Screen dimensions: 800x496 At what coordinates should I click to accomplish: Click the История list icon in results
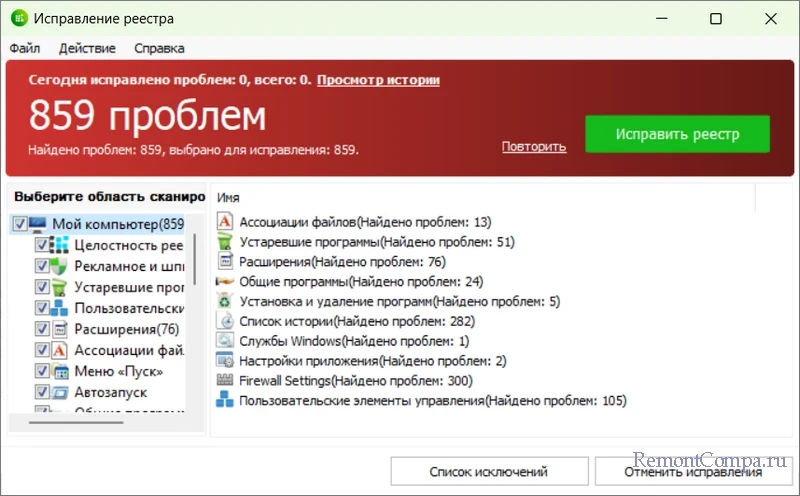pos(225,321)
